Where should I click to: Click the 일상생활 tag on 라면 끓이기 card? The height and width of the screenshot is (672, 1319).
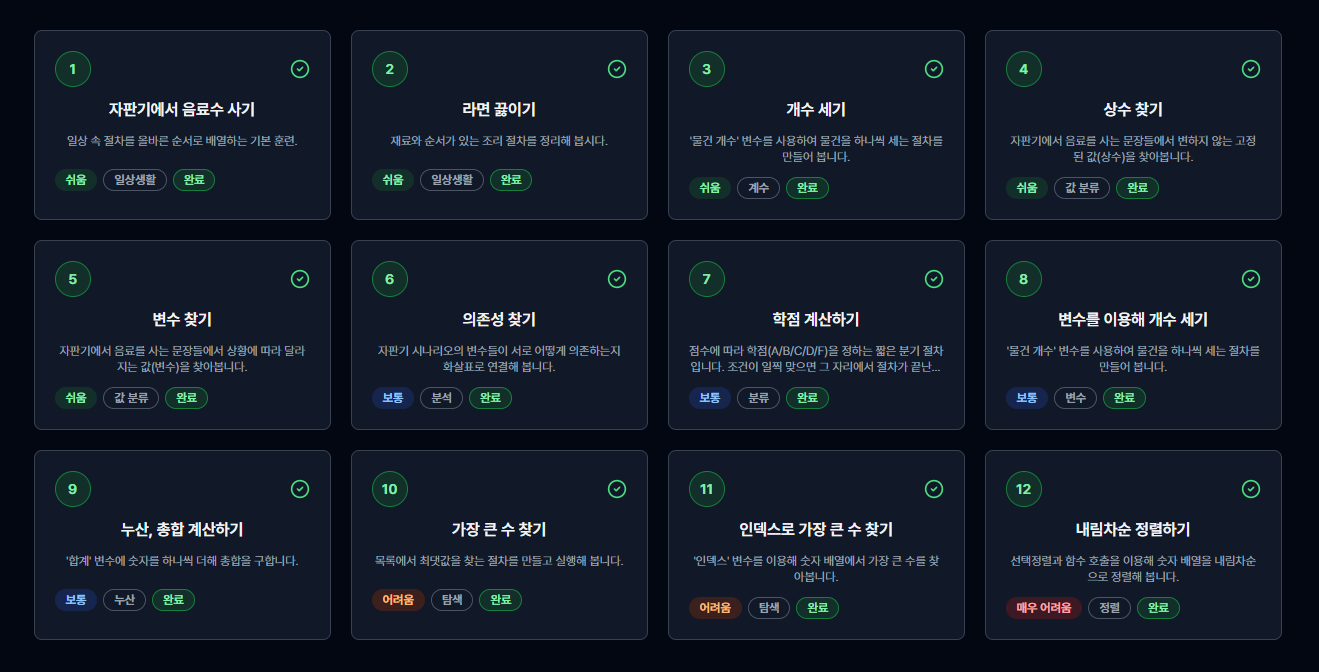click(x=452, y=180)
